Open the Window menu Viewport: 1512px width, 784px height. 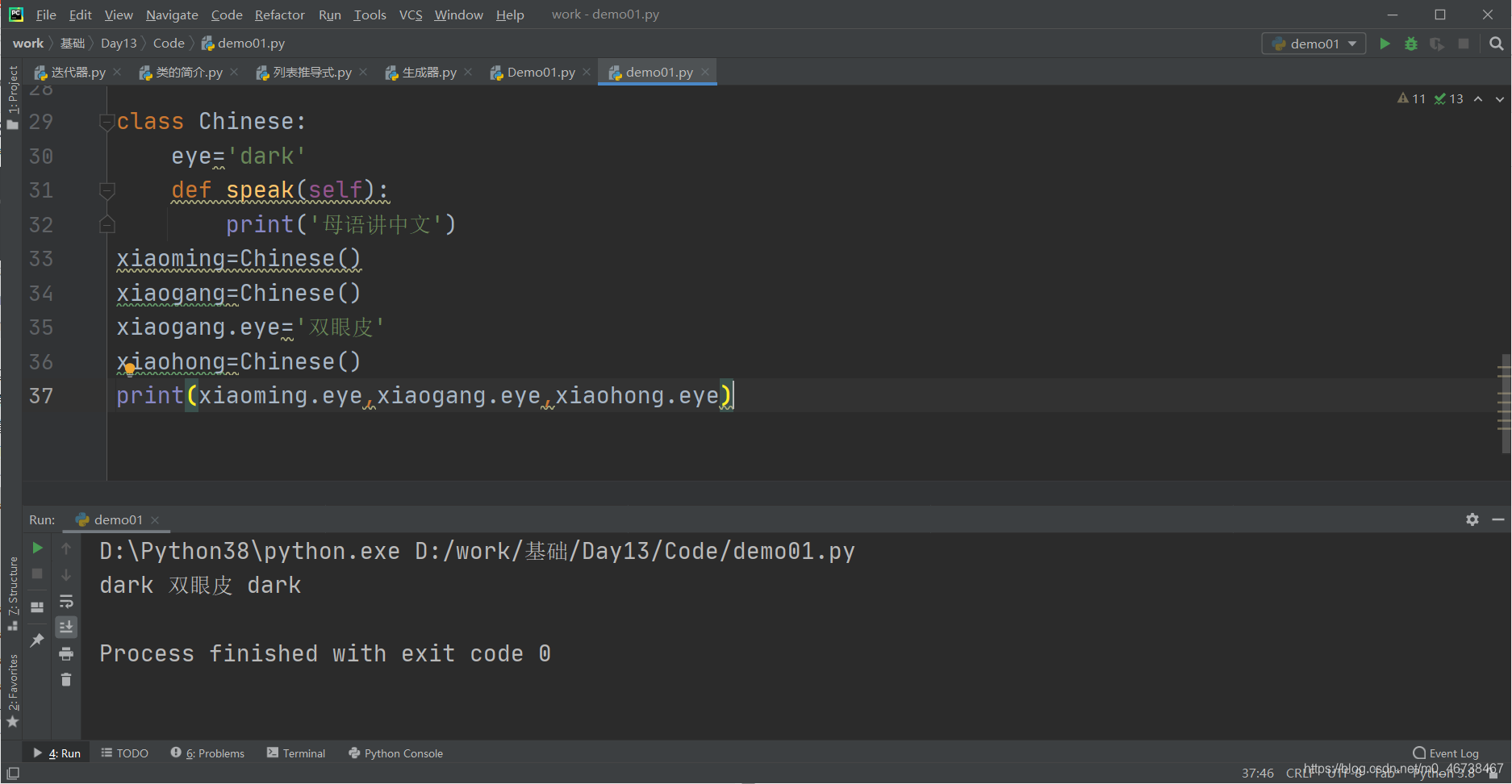458,15
